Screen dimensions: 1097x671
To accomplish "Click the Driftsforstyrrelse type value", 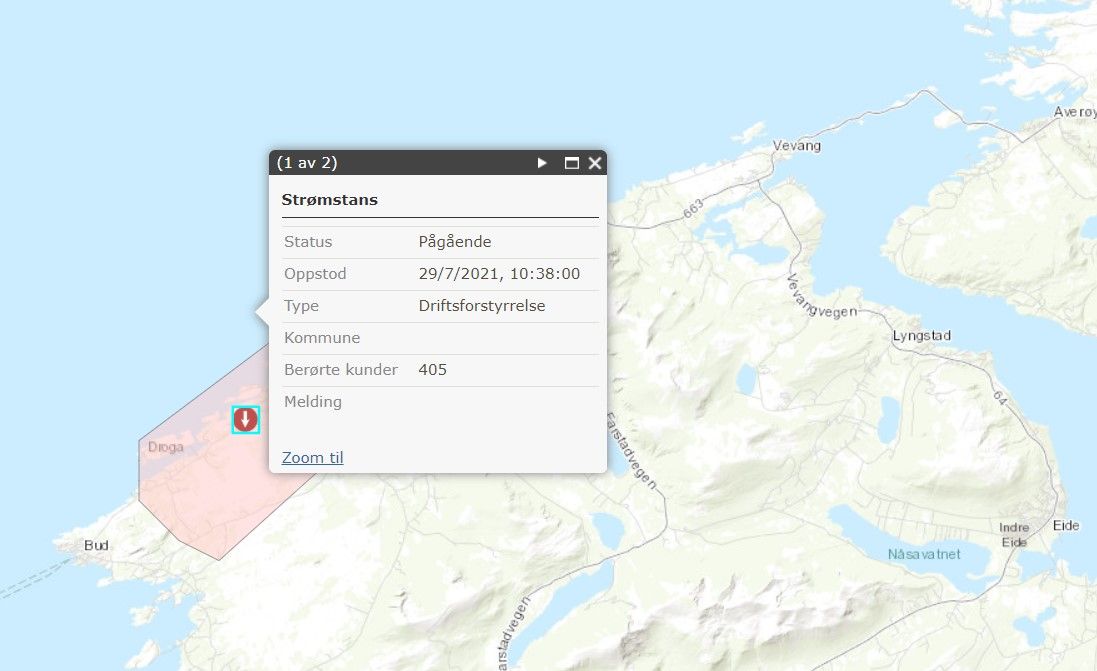I will 482,306.
